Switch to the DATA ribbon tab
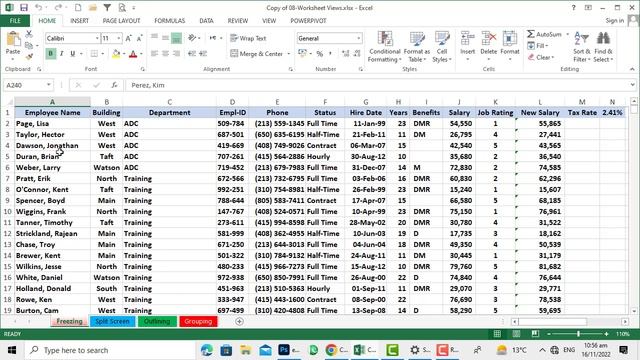 pyautogui.click(x=206, y=20)
